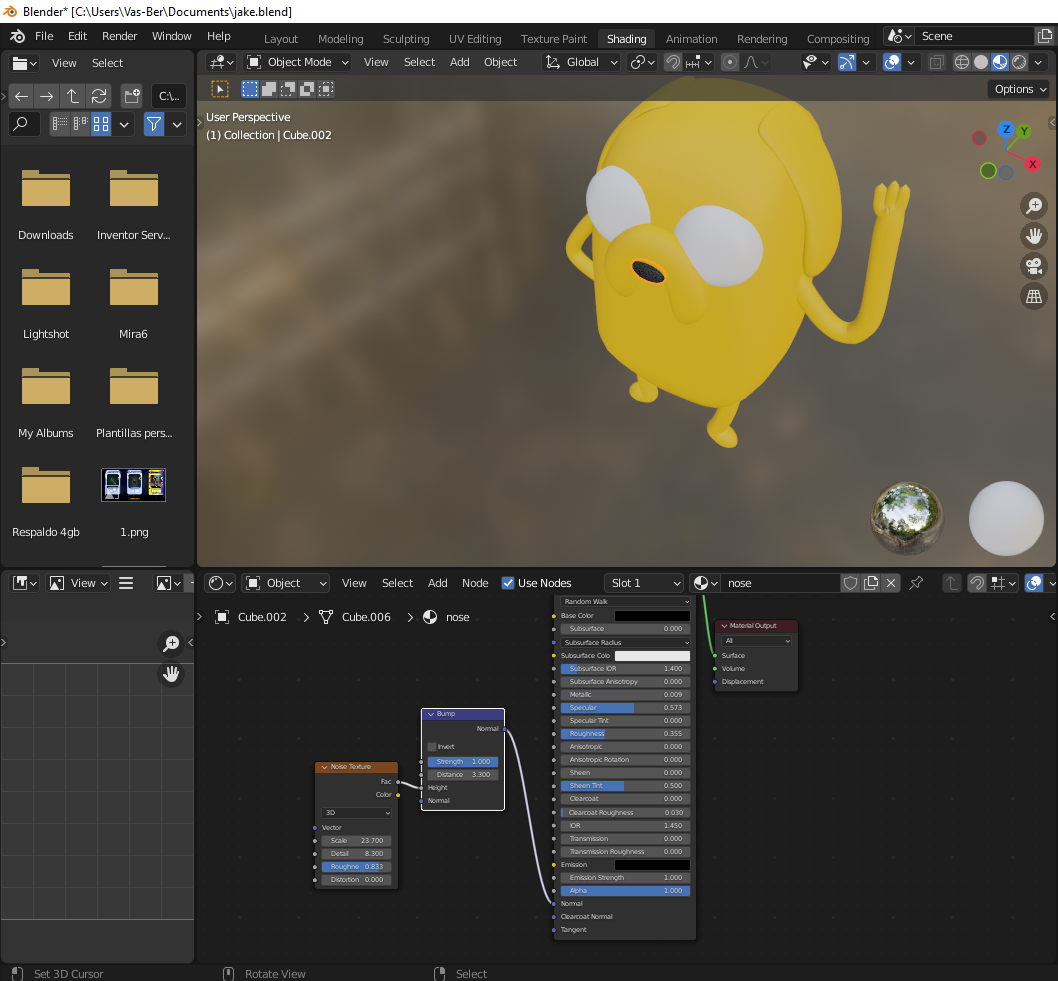Open the Slot 1 material slot dropdown
Screen dimensions: 1058x981
644,583
